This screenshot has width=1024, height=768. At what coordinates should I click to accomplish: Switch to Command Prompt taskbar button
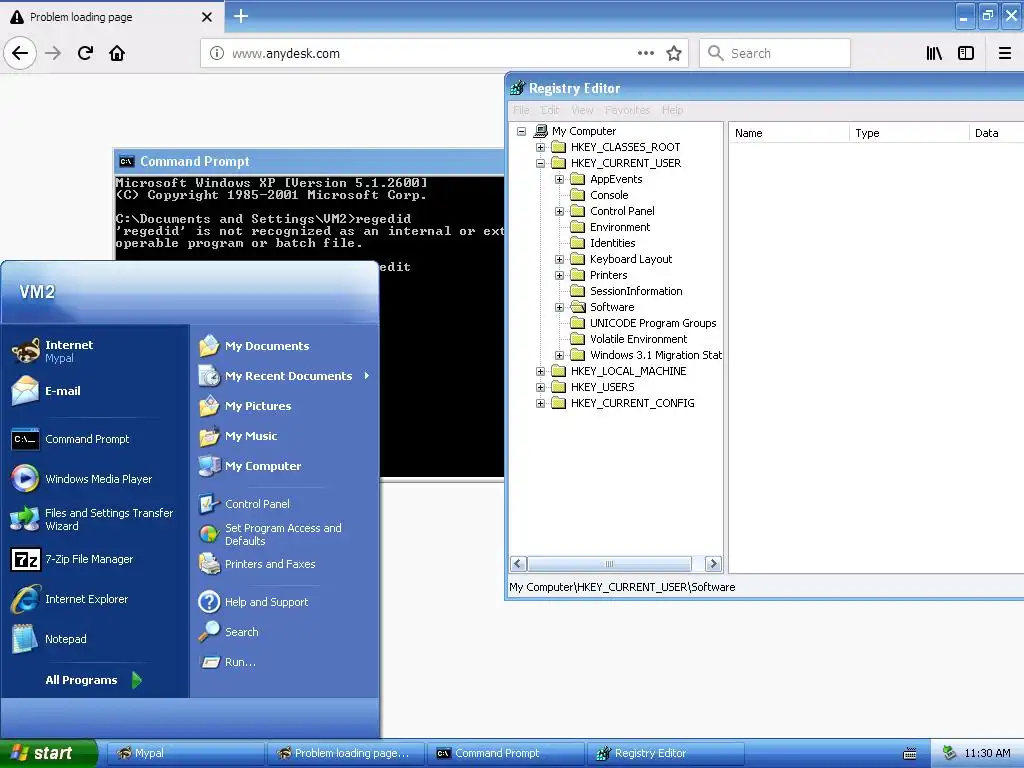505,753
